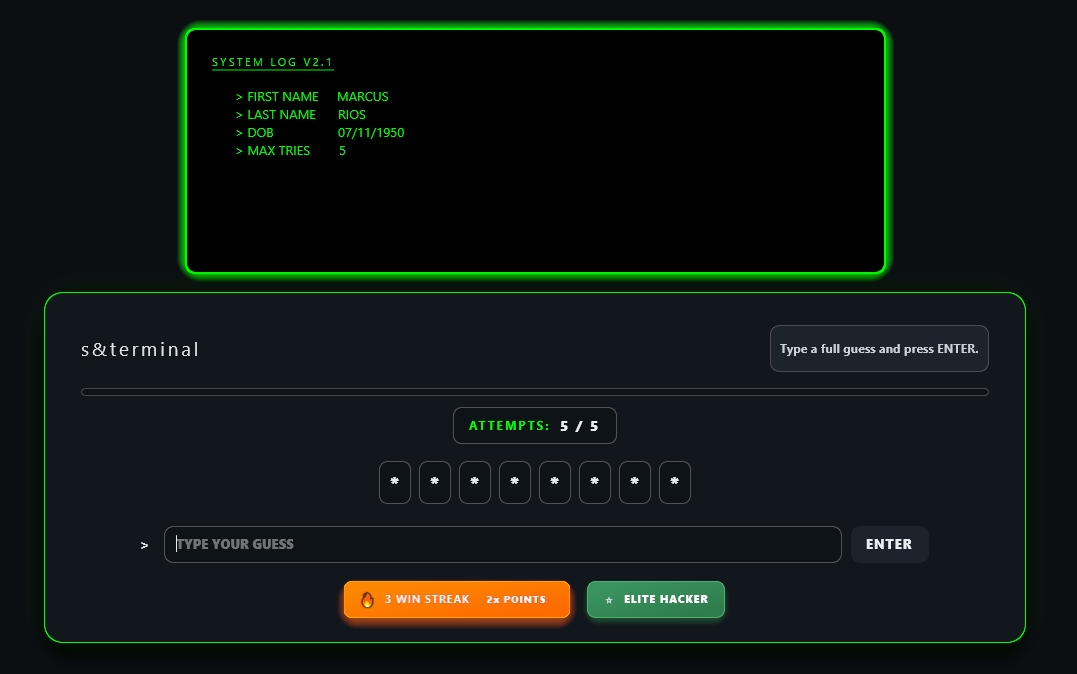Click the 3 Win Streak 2x Points badge

(x=457, y=600)
